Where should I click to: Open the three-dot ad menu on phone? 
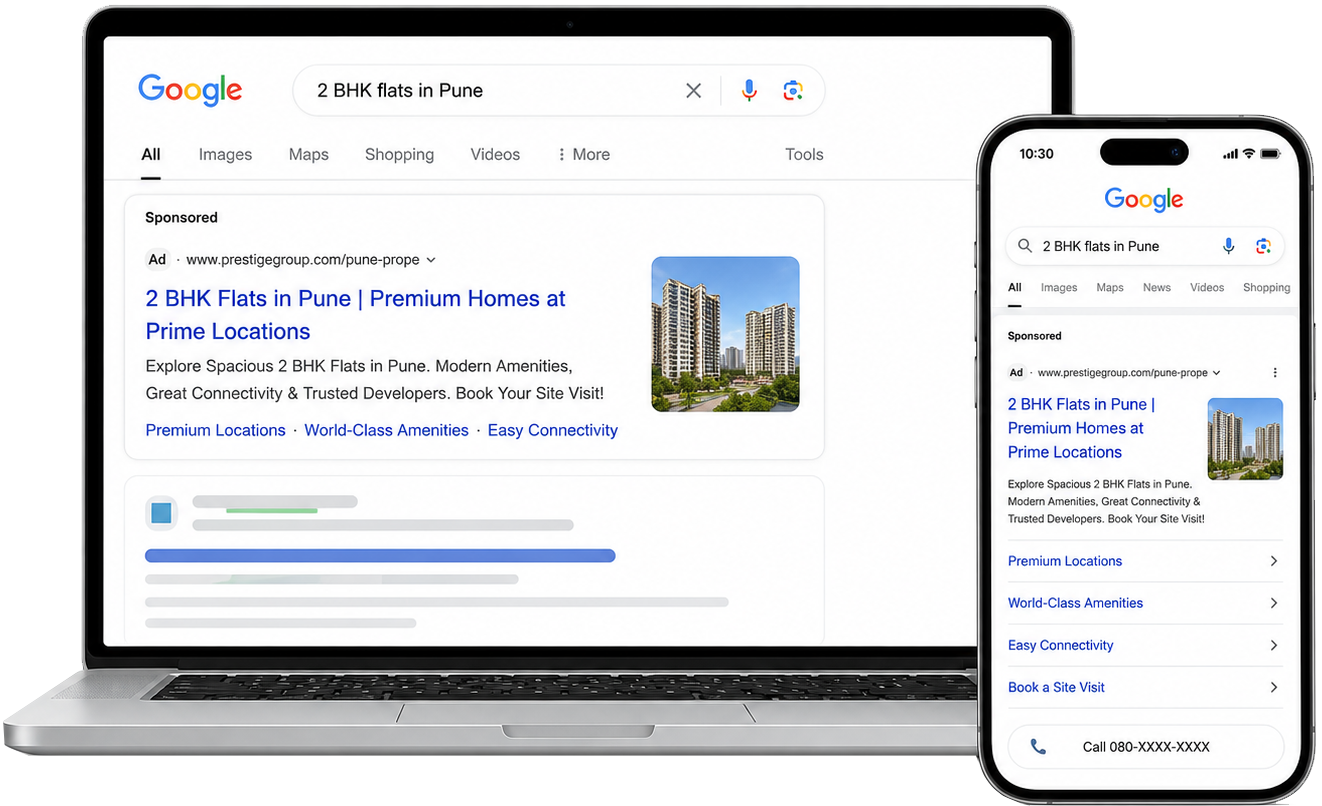(1275, 373)
